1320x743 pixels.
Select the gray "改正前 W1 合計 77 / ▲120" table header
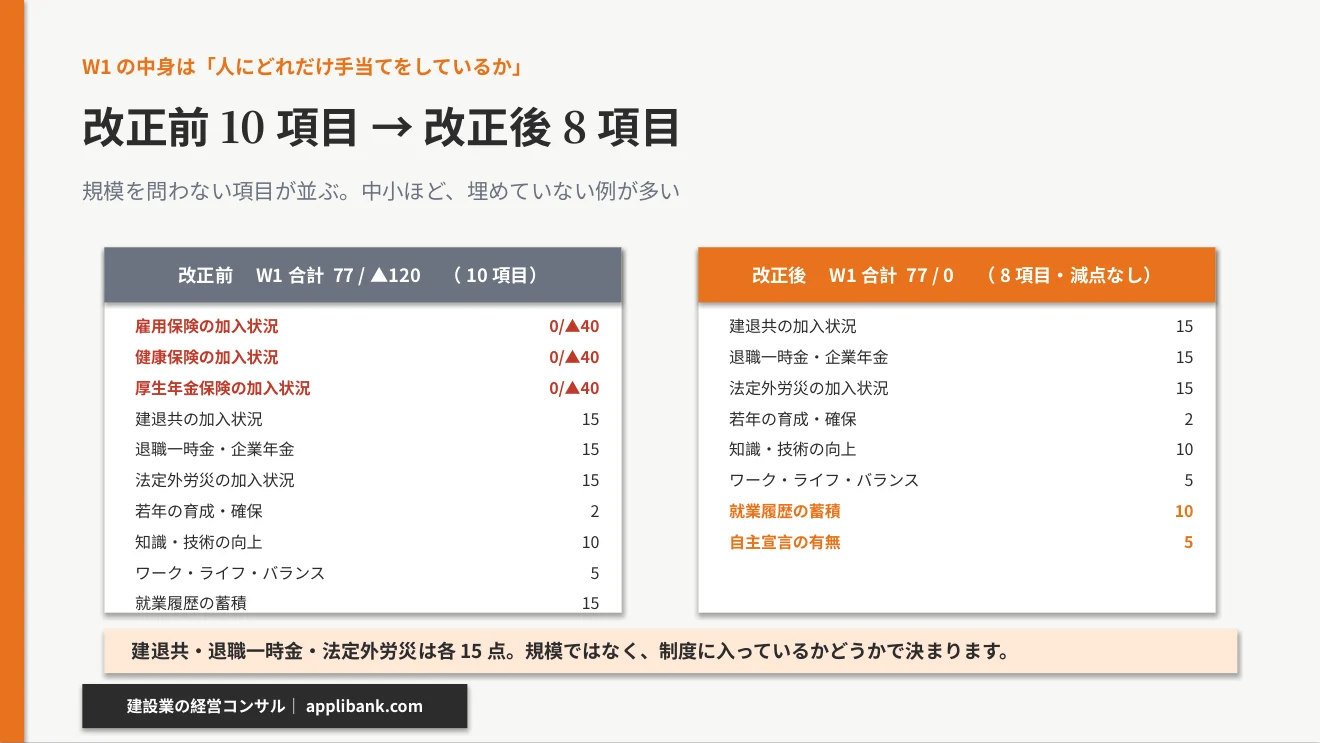tap(363, 275)
